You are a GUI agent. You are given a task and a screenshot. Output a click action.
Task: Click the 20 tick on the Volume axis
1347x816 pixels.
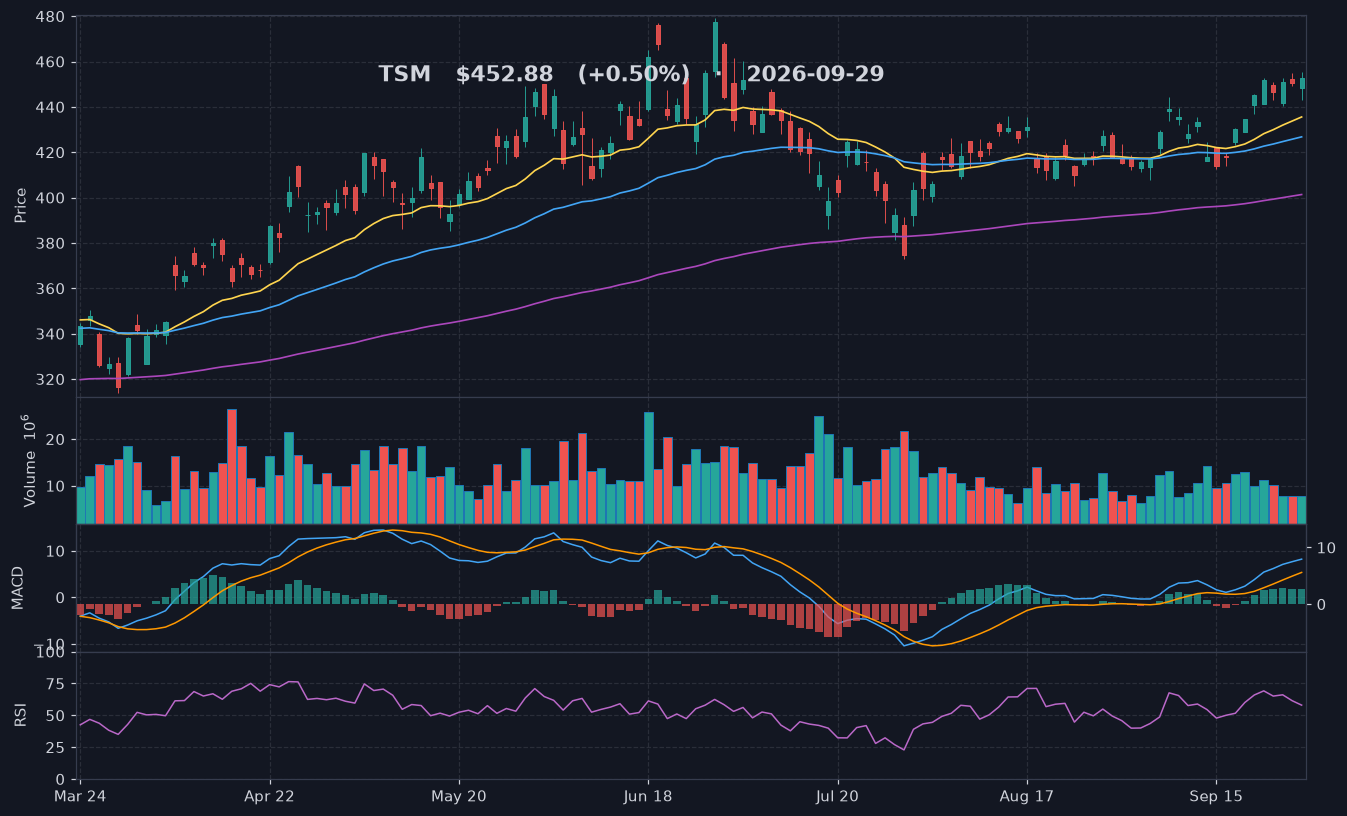pos(56,440)
